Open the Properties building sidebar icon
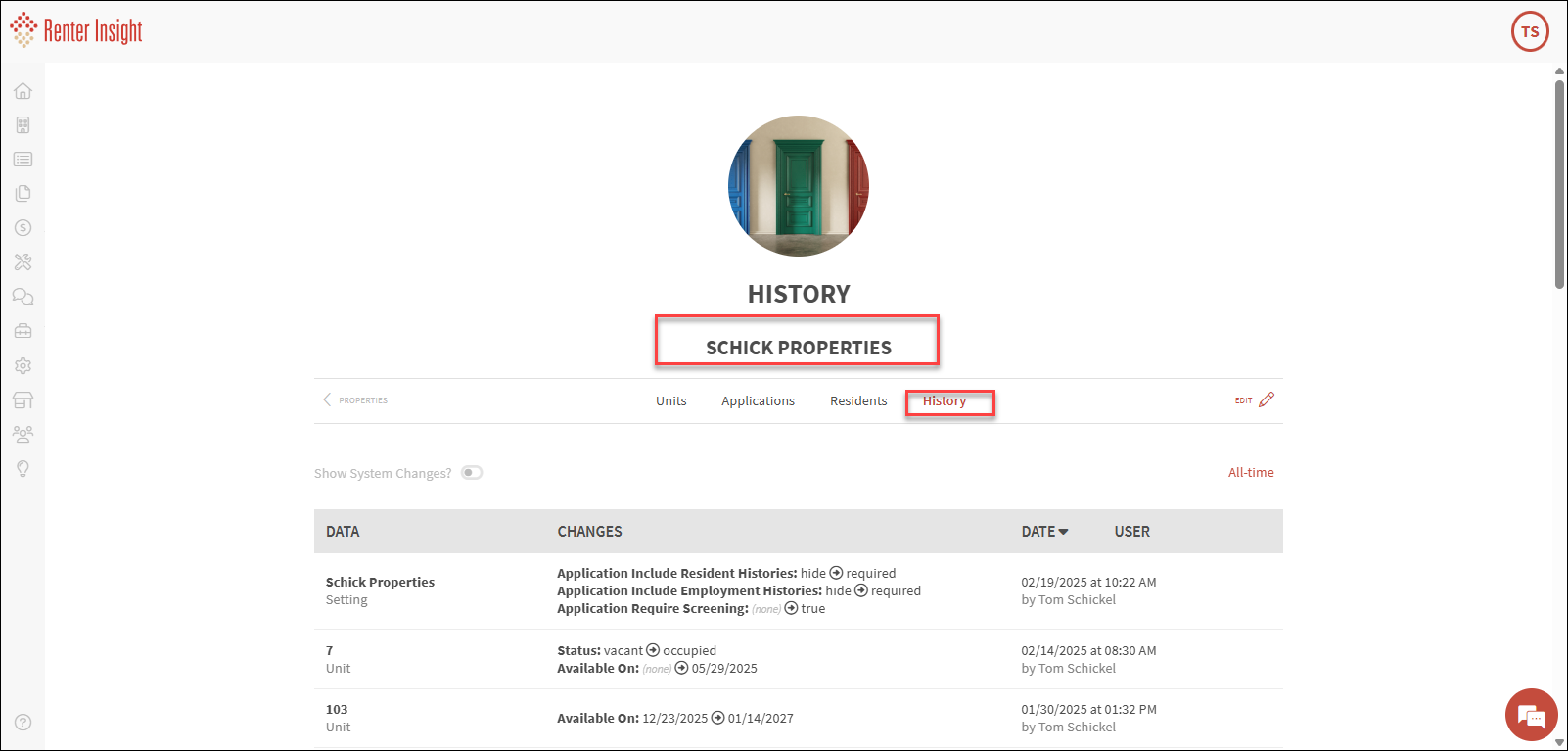The width and height of the screenshot is (1568, 751). (x=23, y=125)
